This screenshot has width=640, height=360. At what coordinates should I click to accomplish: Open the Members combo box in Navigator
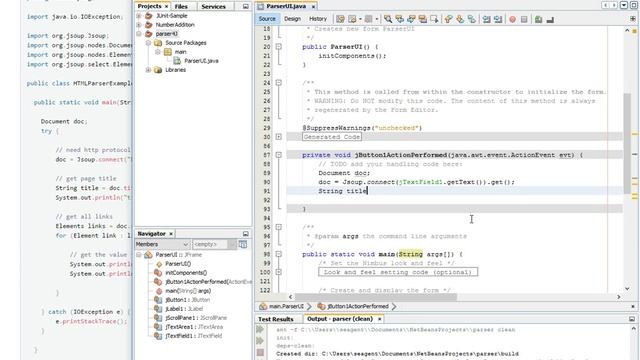click(x=162, y=244)
